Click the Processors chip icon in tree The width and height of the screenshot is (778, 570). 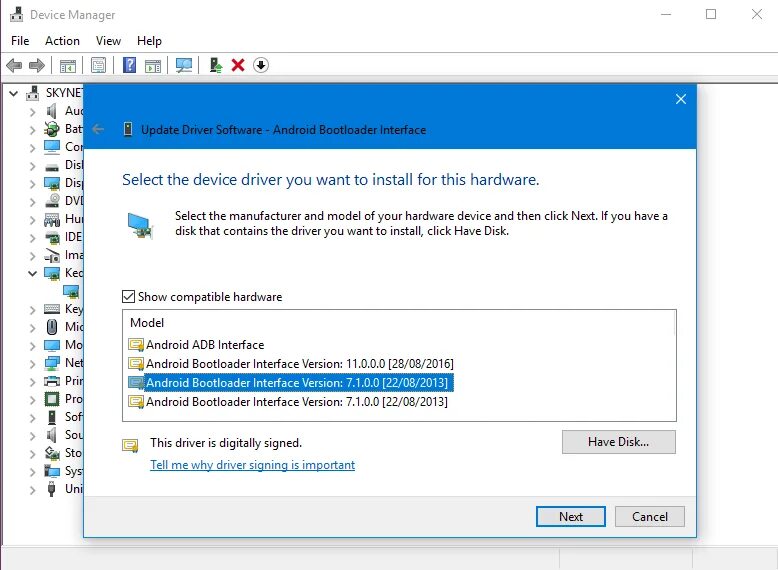pos(52,399)
